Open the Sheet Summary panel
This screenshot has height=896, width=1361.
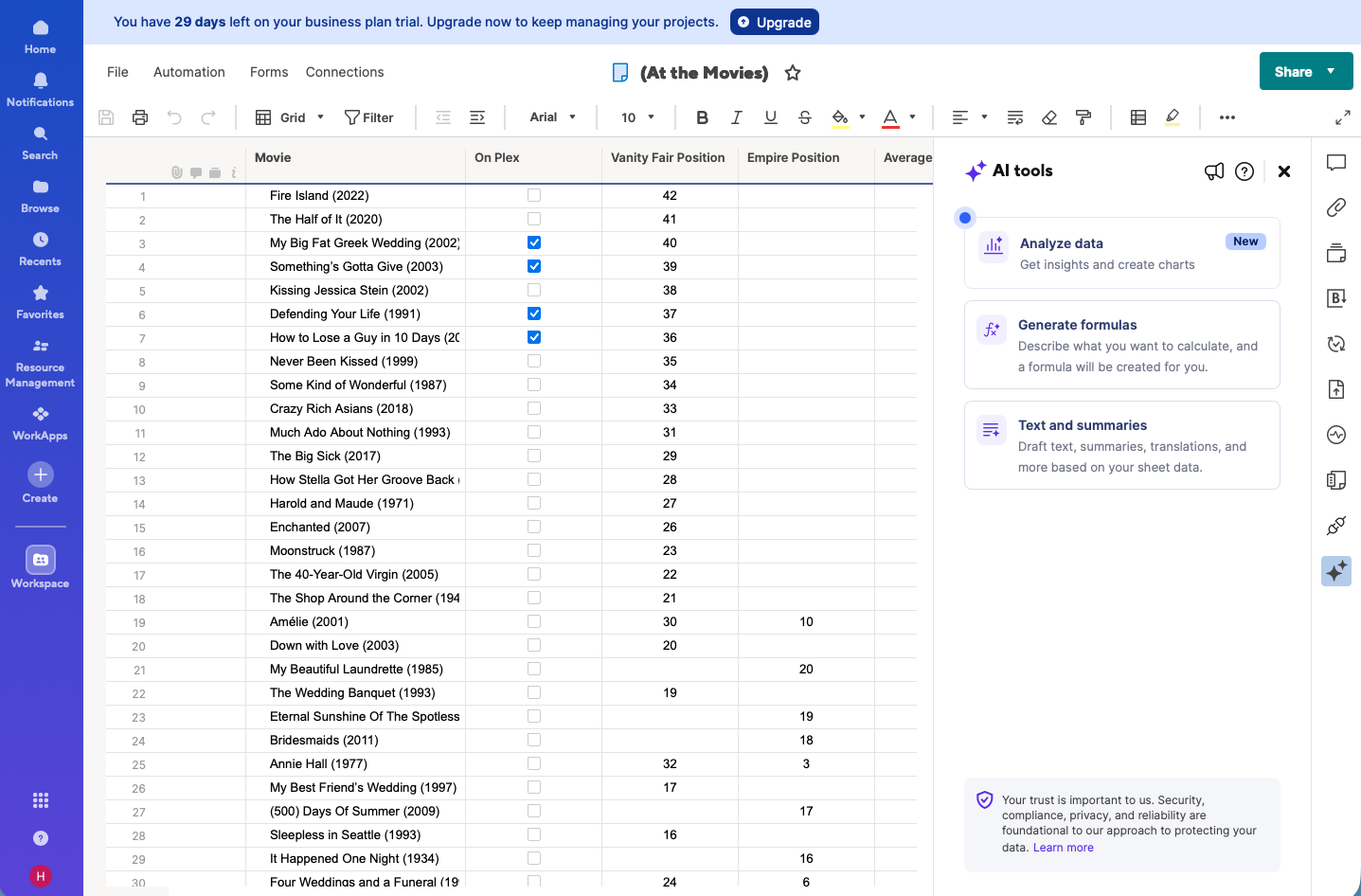1336,480
